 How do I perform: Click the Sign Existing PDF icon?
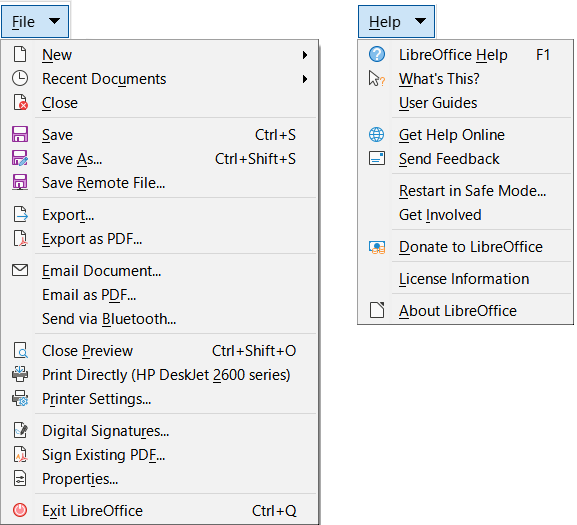[20, 454]
